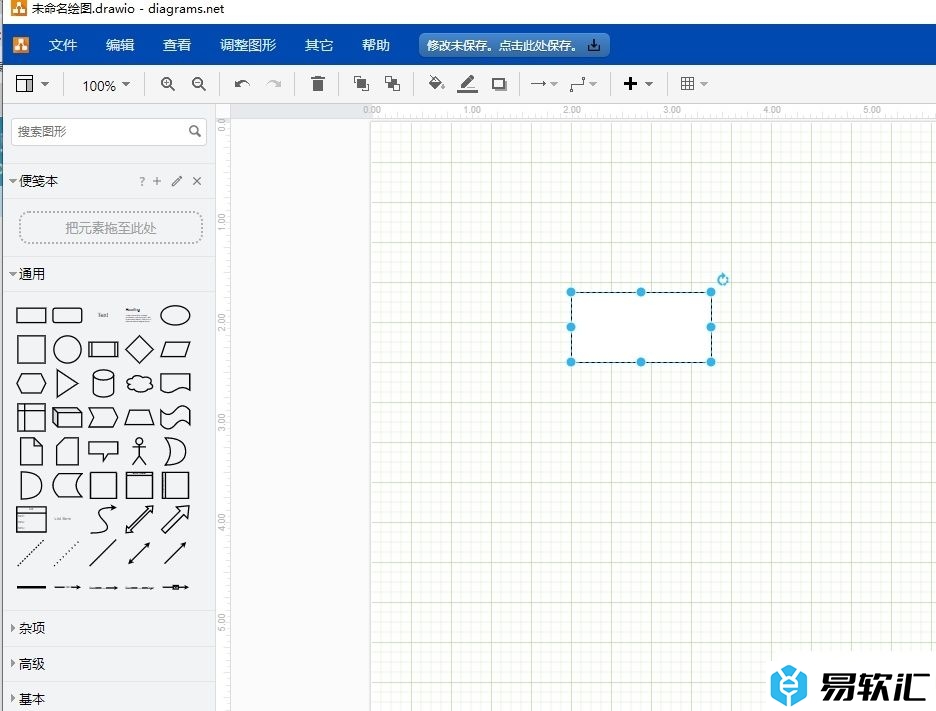
Task: Open the 调整图形 menu
Action: coord(248,45)
